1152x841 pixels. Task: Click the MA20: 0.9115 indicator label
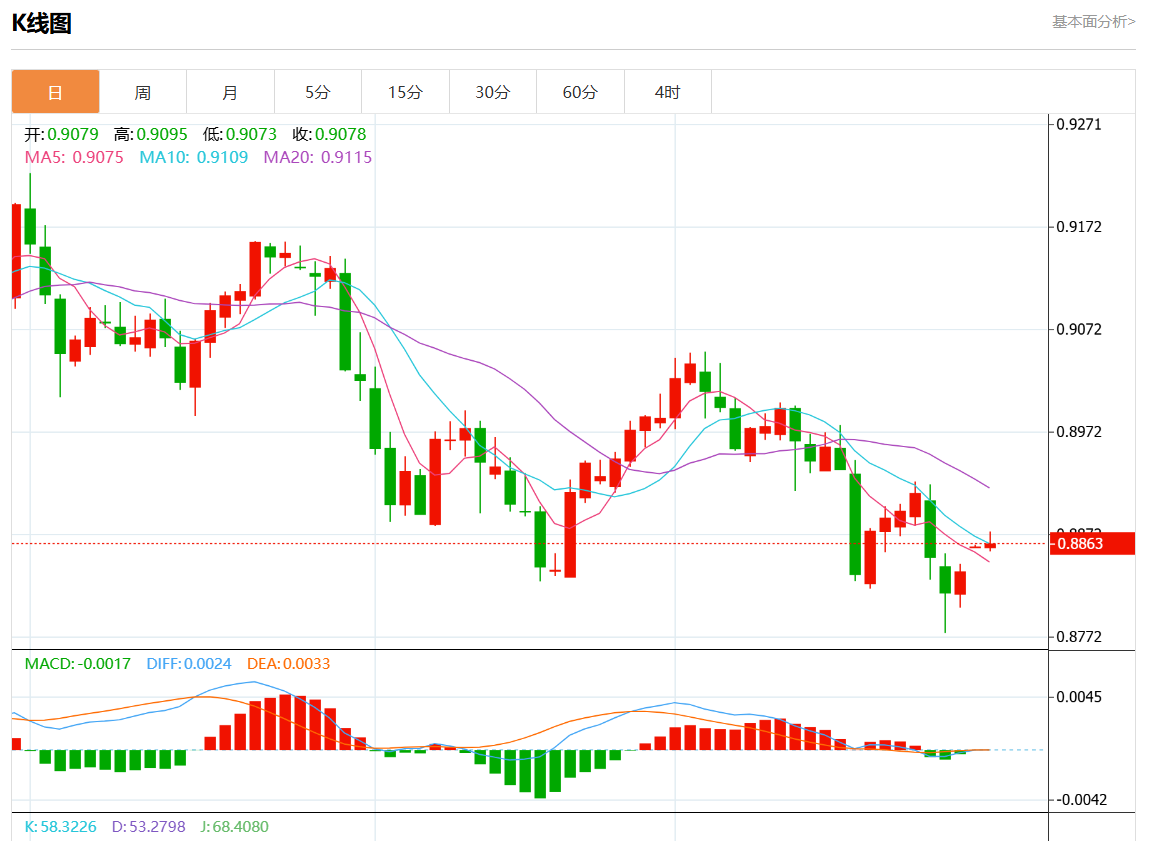[317, 157]
